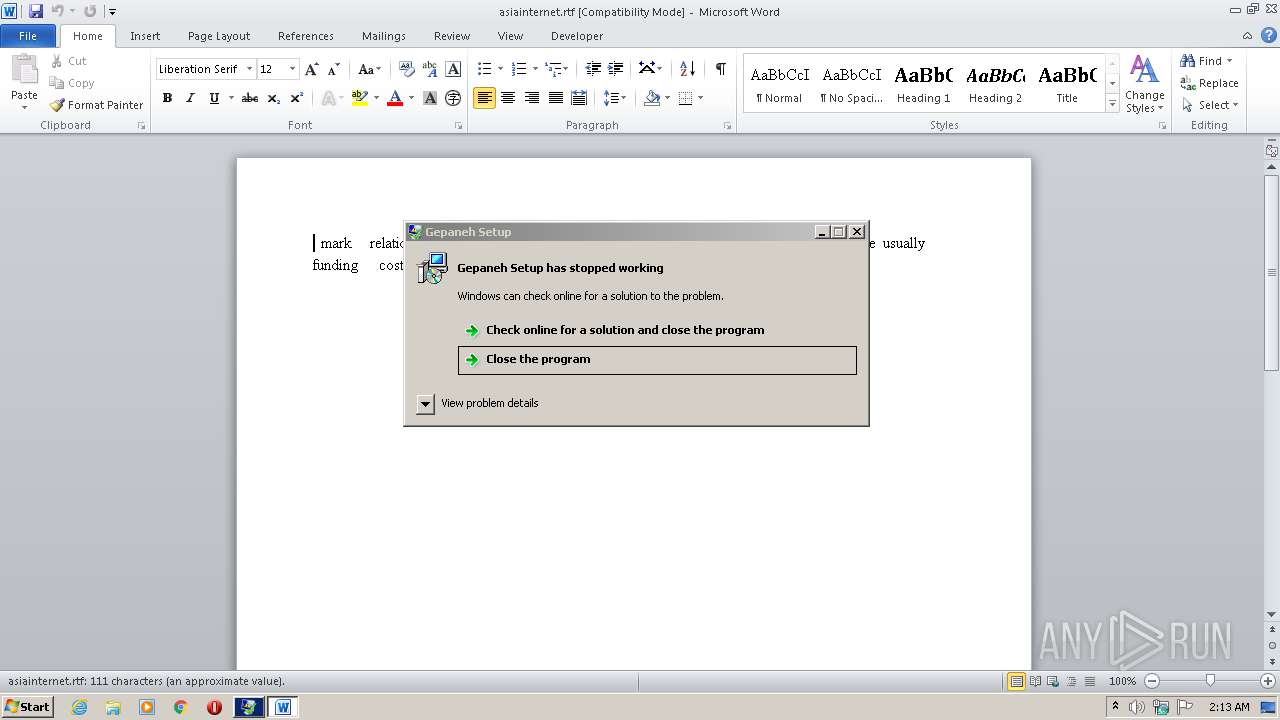Toggle Show/Hide paragraph marks
This screenshot has height=720, width=1280.
tap(720, 69)
